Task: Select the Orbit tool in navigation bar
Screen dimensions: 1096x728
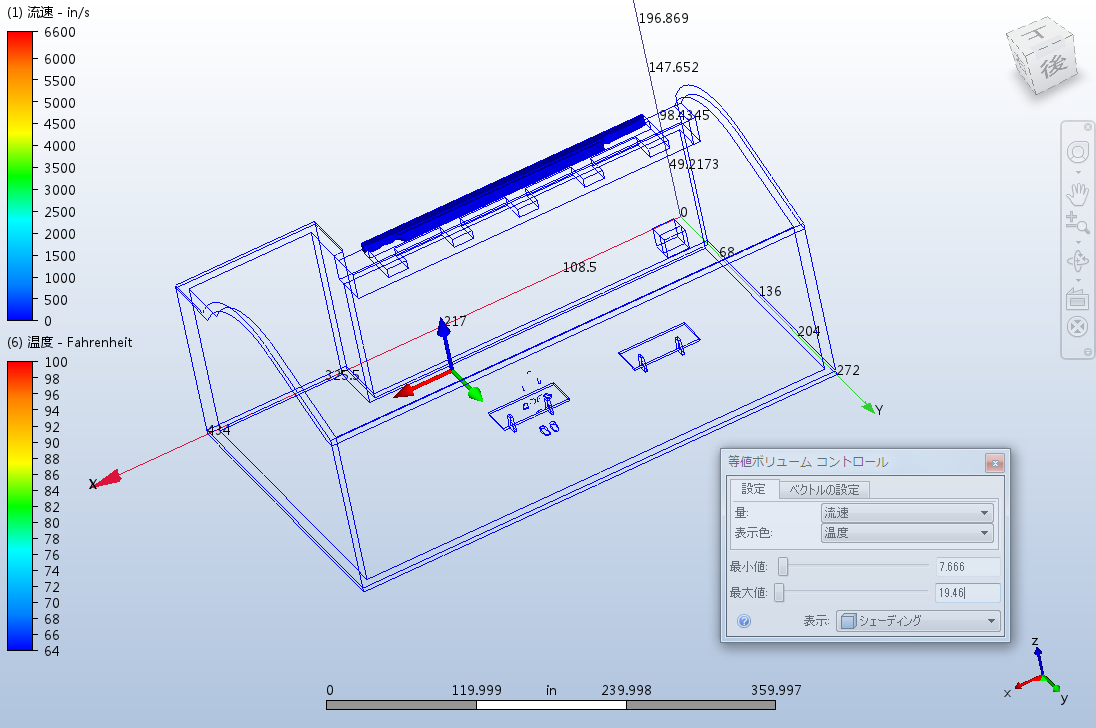Action: (x=1078, y=261)
